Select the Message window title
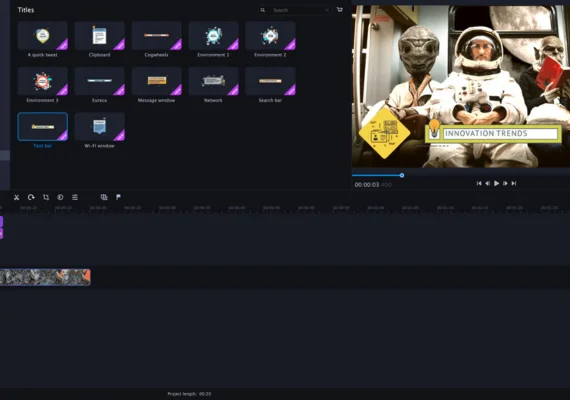Image resolution: width=570 pixels, height=400 pixels. [x=156, y=81]
